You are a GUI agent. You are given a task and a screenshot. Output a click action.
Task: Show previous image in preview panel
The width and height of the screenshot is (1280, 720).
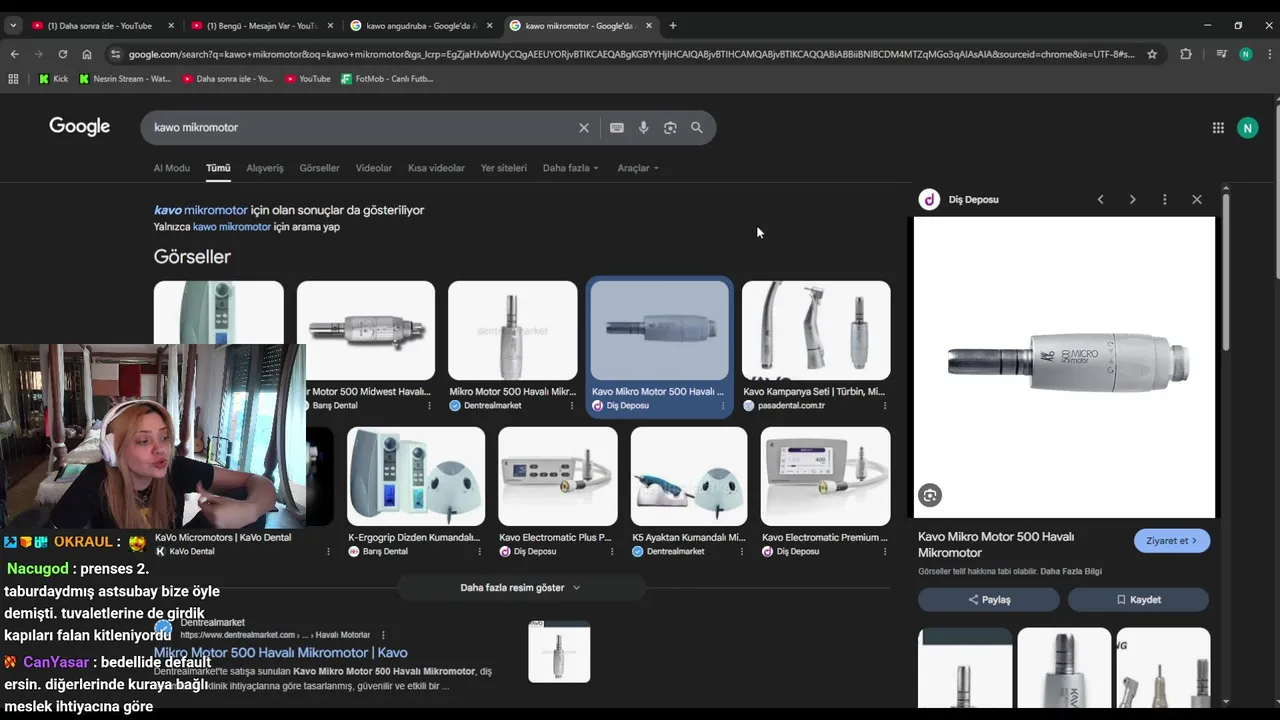tap(1100, 199)
